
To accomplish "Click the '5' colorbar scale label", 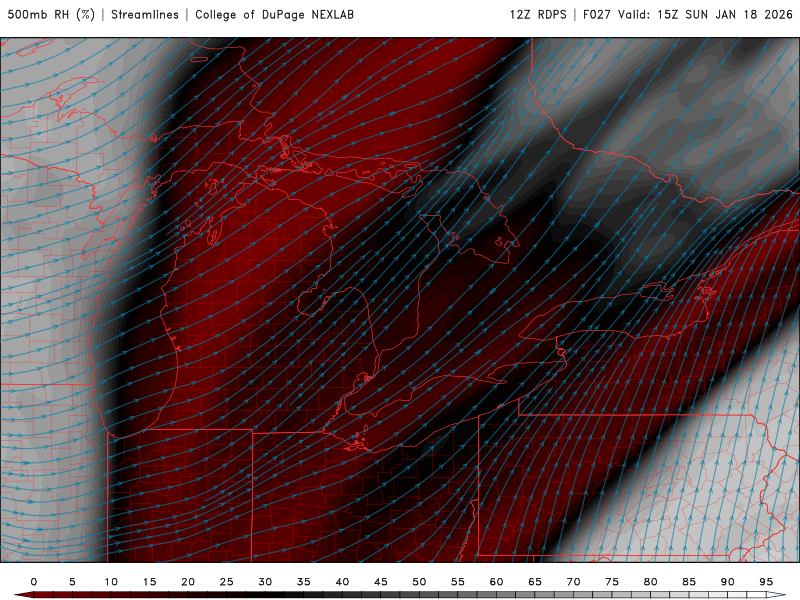I will (x=72, y=582).
